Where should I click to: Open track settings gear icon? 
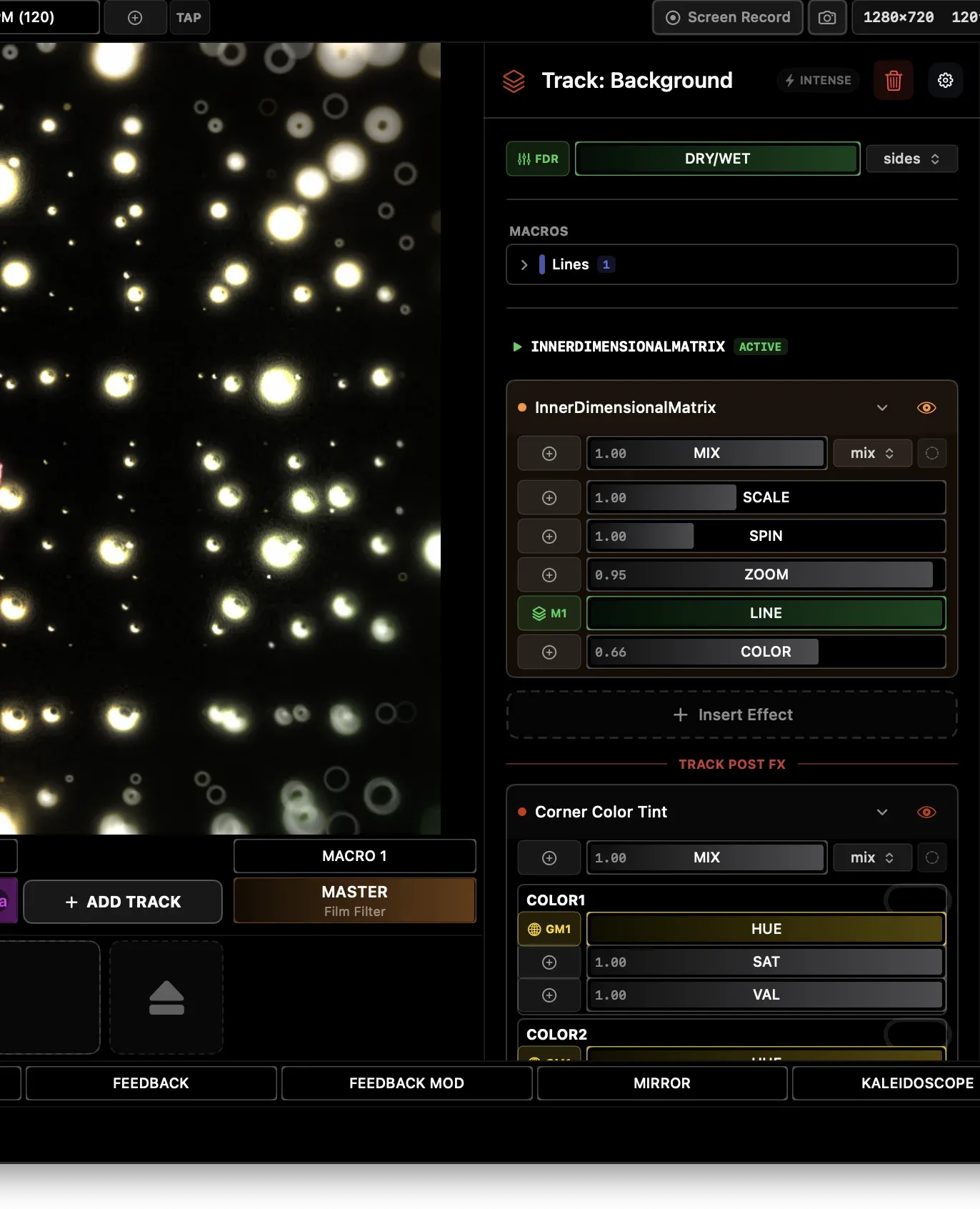point(945,80)
